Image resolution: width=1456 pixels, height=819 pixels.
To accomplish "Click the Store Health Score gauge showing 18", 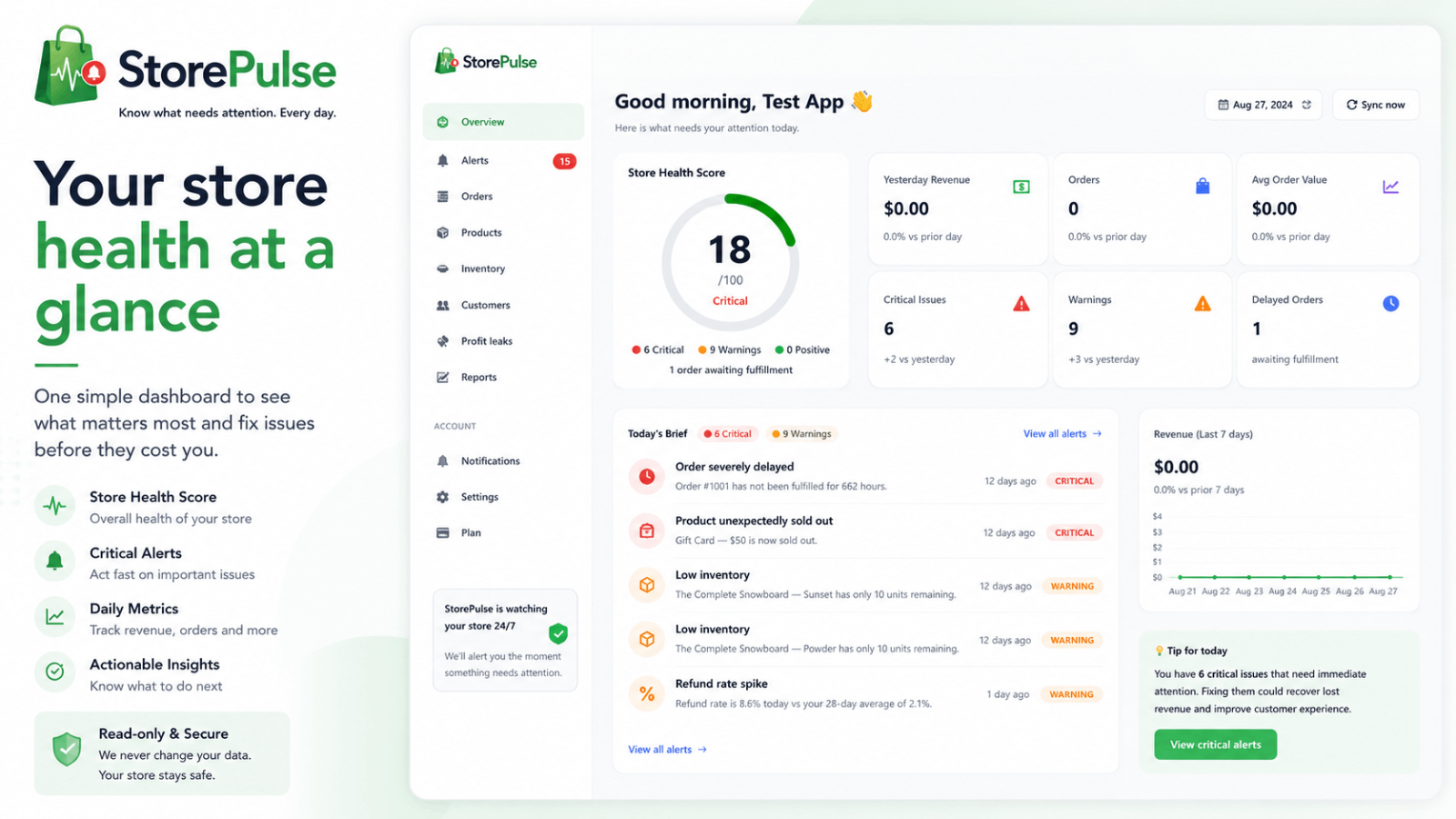I will pos(730,263).
